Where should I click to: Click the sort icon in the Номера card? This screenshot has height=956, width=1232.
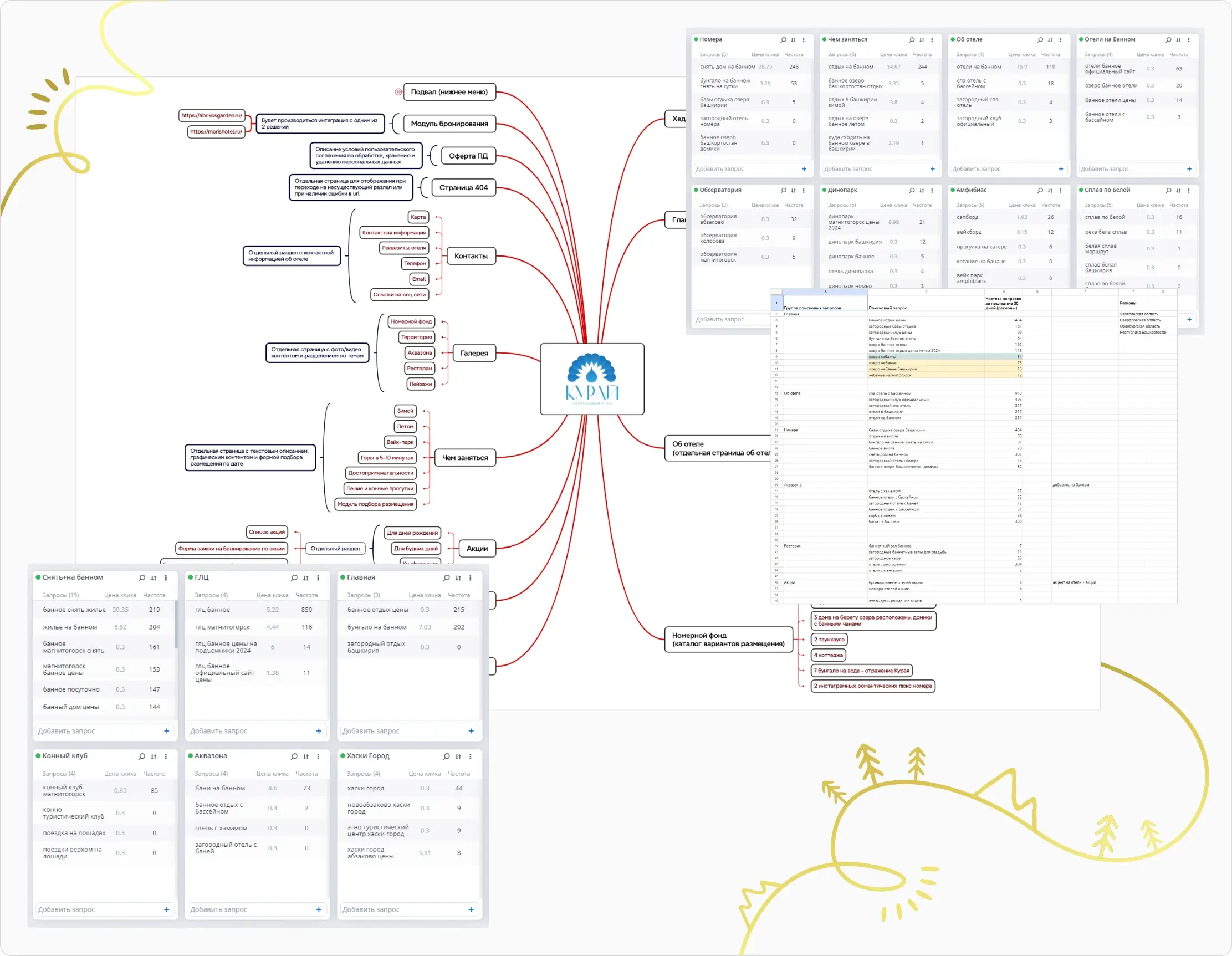[794, 40]
